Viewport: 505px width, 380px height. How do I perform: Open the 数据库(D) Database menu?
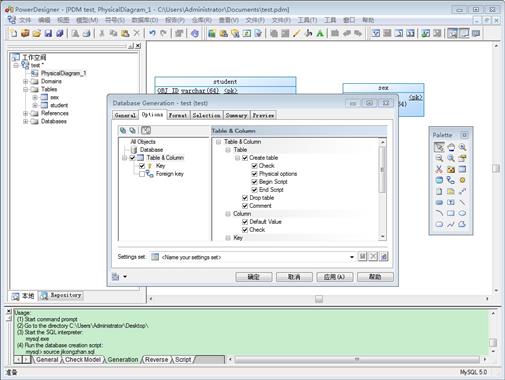(x=145, y=20)
